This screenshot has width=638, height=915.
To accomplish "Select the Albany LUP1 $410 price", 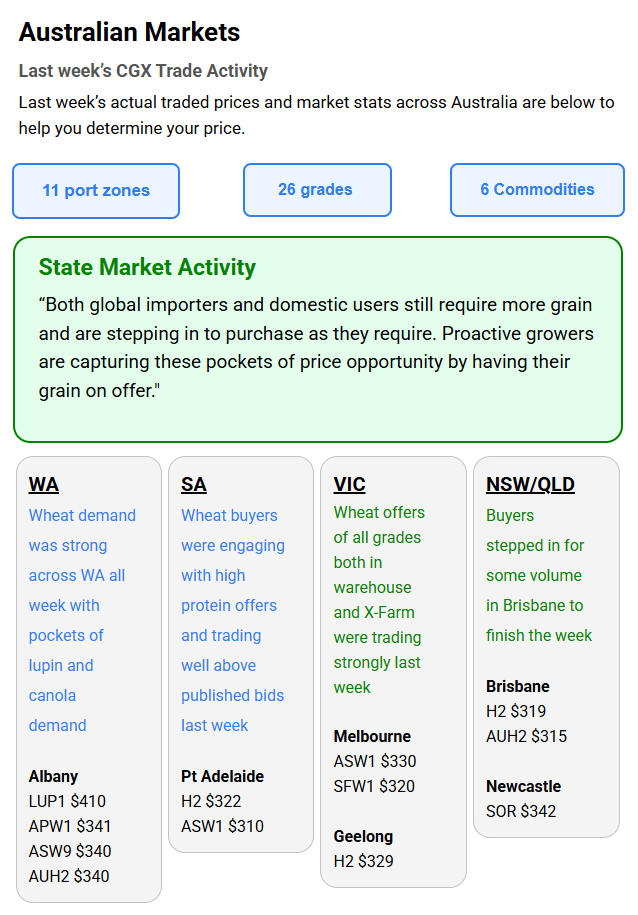I will pos(67,801).
